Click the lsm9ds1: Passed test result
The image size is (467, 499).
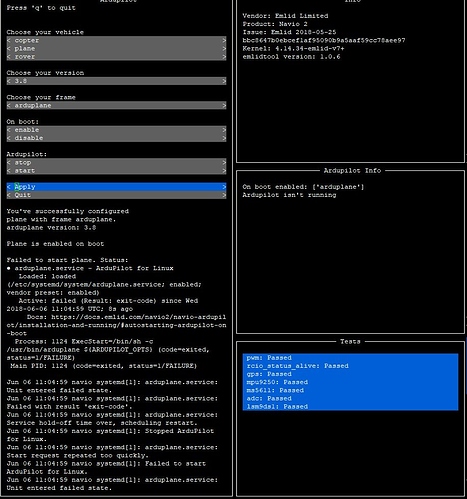click(x=277, y=406)
